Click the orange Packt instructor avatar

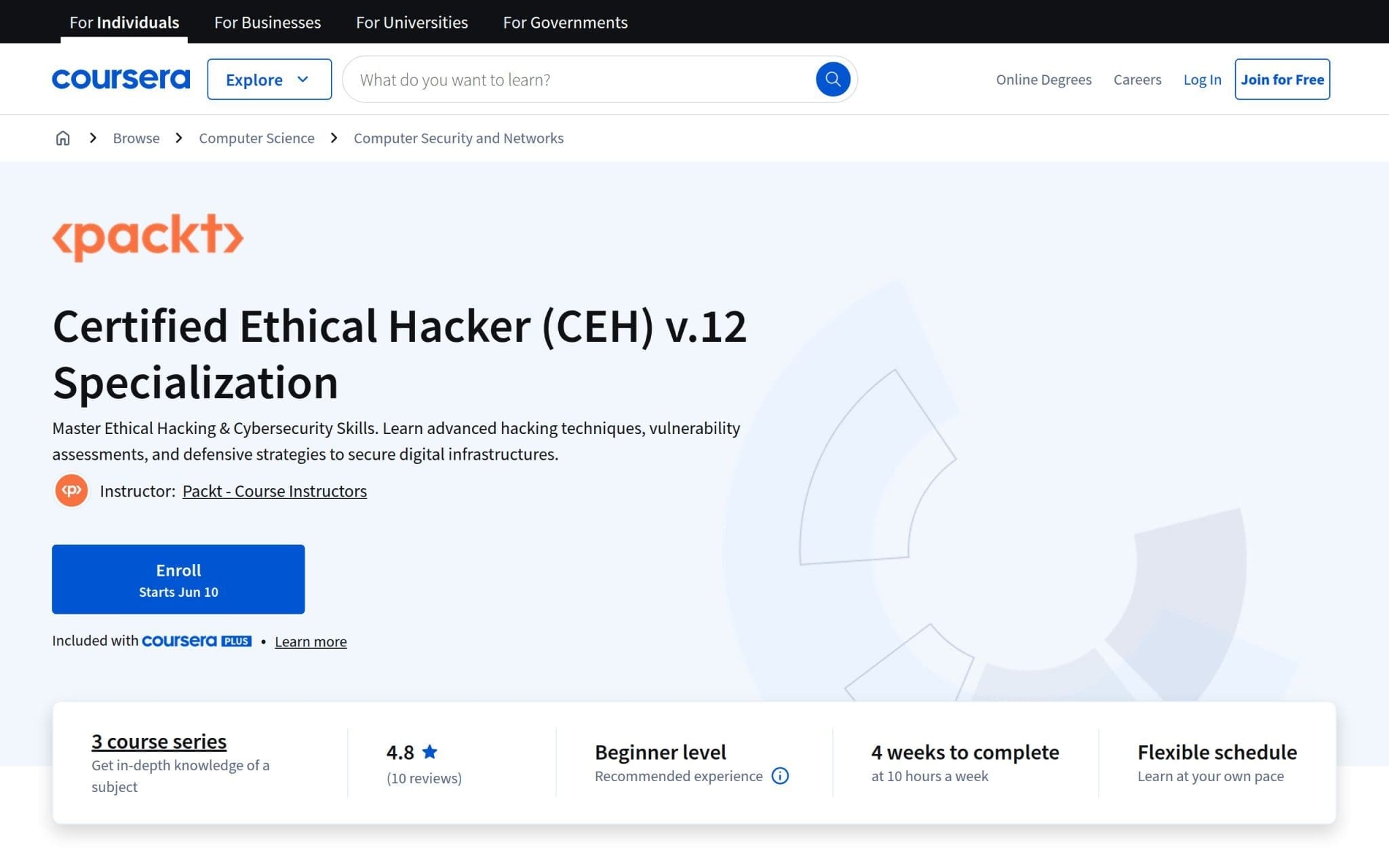click(x=71, y=490)
